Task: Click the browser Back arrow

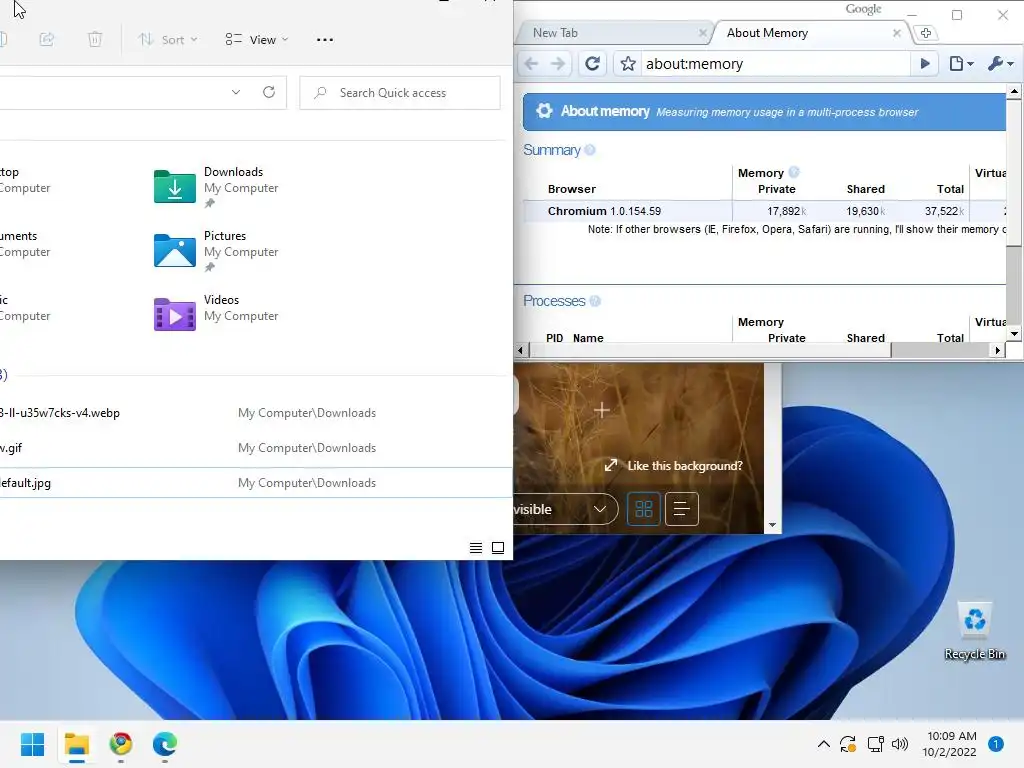Action: (531, 63)
